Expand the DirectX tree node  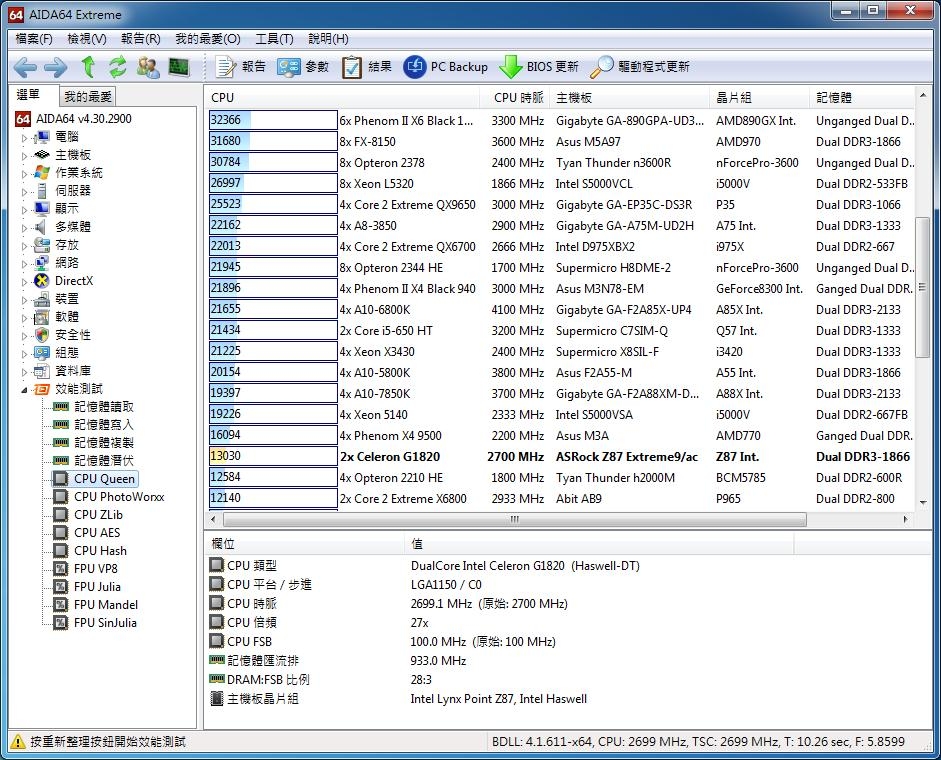pyautogui.click(x=25, y=282)
